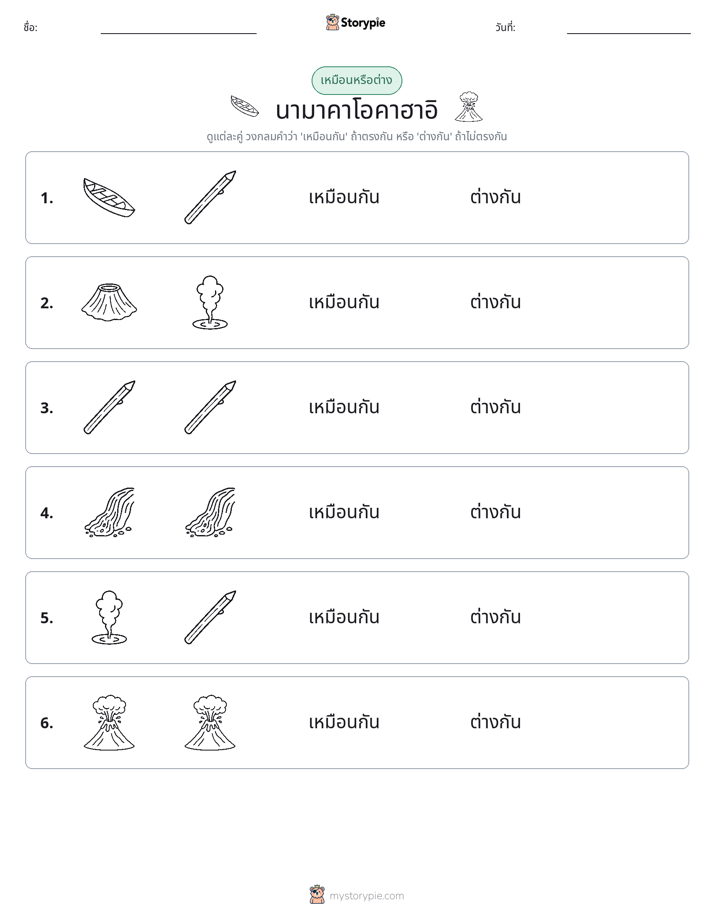Click the volcano crater icon in row 2
Viewport: 714px width, 924px height.
[x=109, y=302]
